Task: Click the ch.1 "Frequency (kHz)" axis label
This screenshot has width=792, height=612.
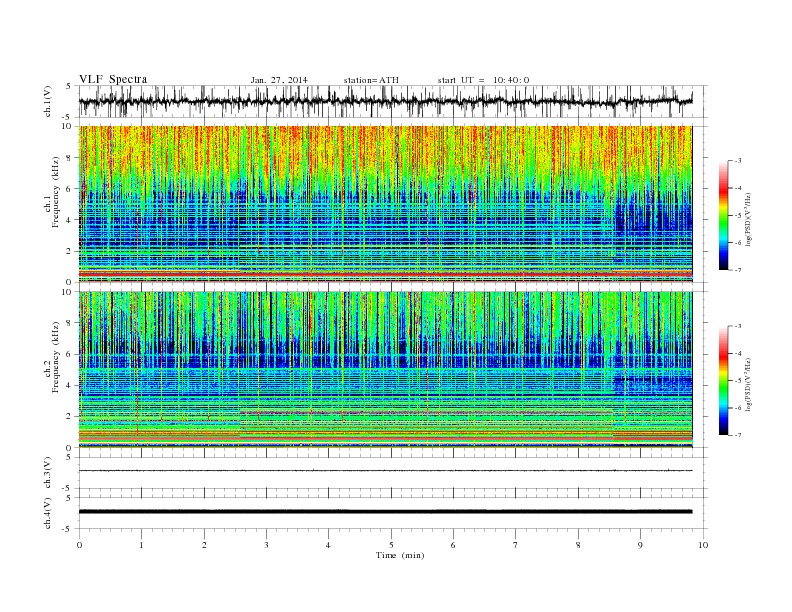Action: [56, 192]
